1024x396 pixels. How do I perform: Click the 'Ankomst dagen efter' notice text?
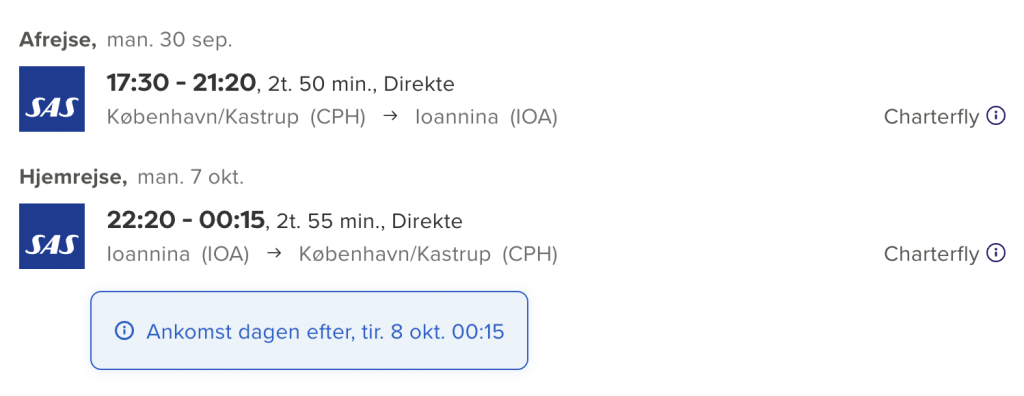(325, 331)
